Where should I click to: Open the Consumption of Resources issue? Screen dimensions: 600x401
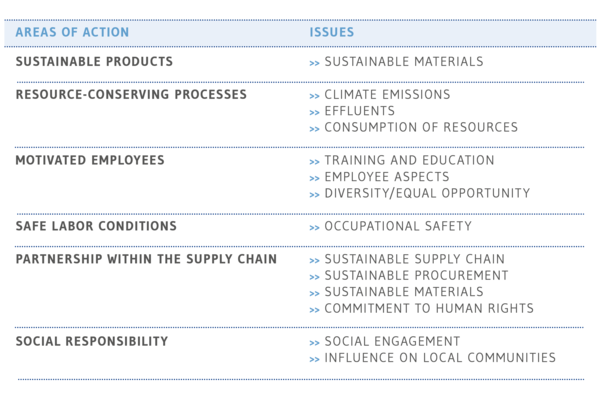click(421, 127)
